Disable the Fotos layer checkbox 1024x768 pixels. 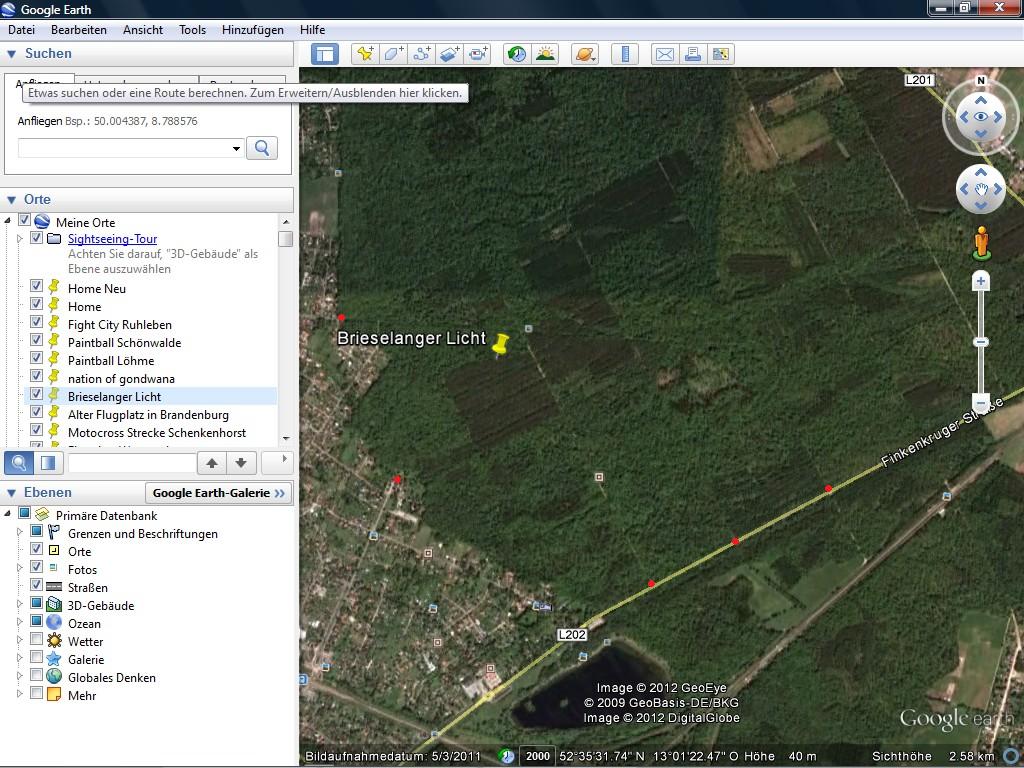pyautogui.click(x=37, y=567)
